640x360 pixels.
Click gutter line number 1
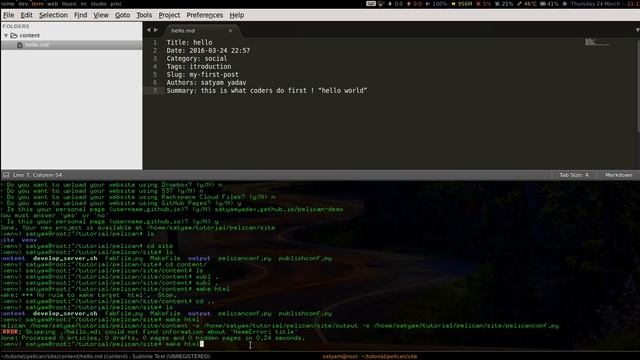155,42
